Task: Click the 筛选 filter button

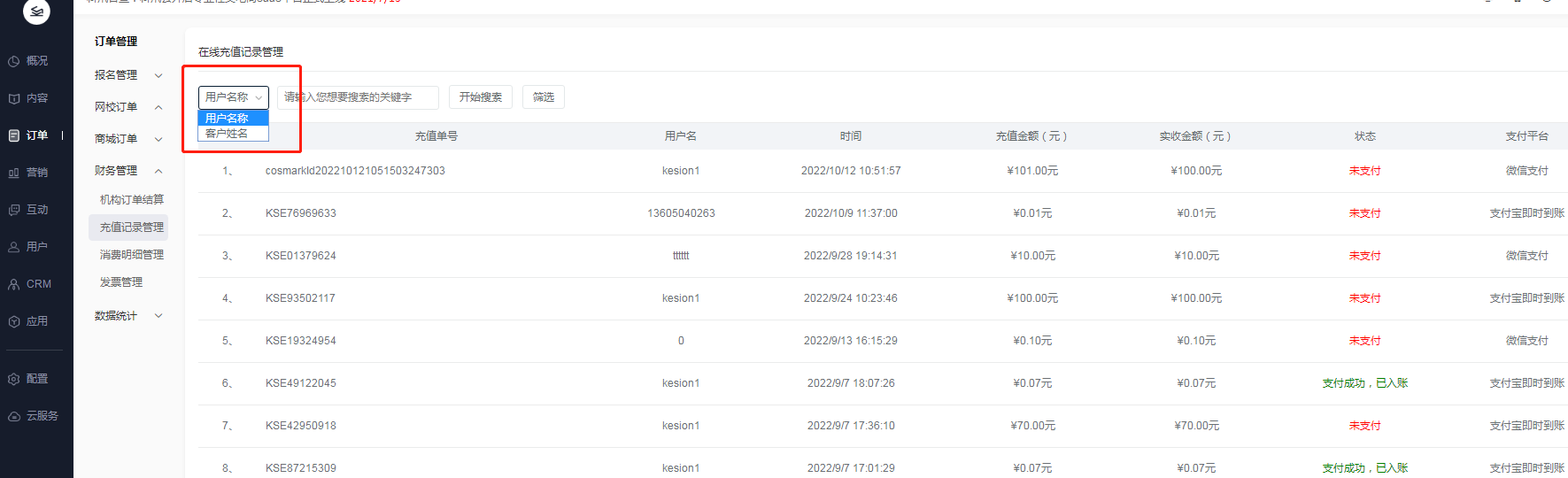Action: point(544,97)
